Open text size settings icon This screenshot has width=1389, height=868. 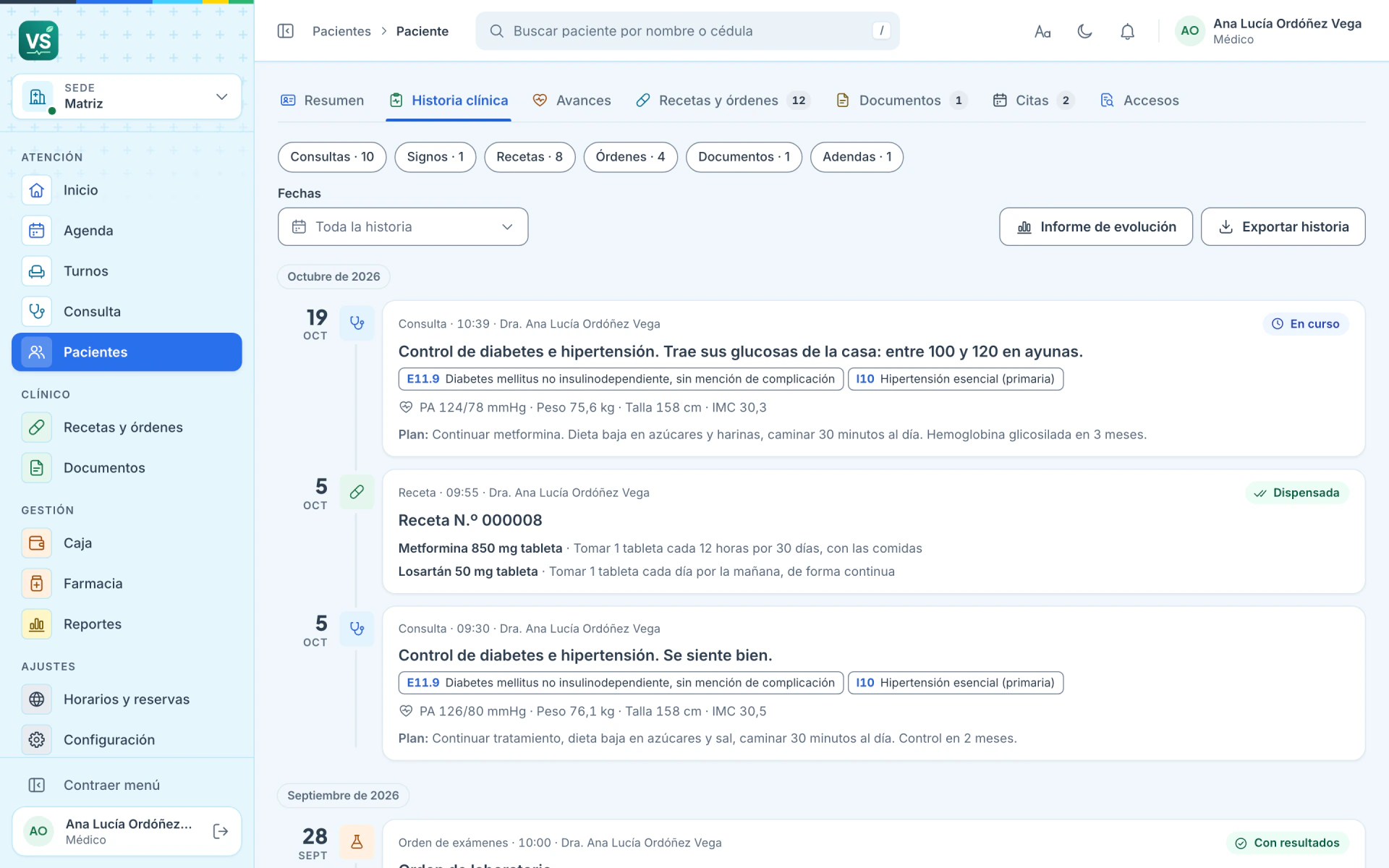(x=1042, y=31)
